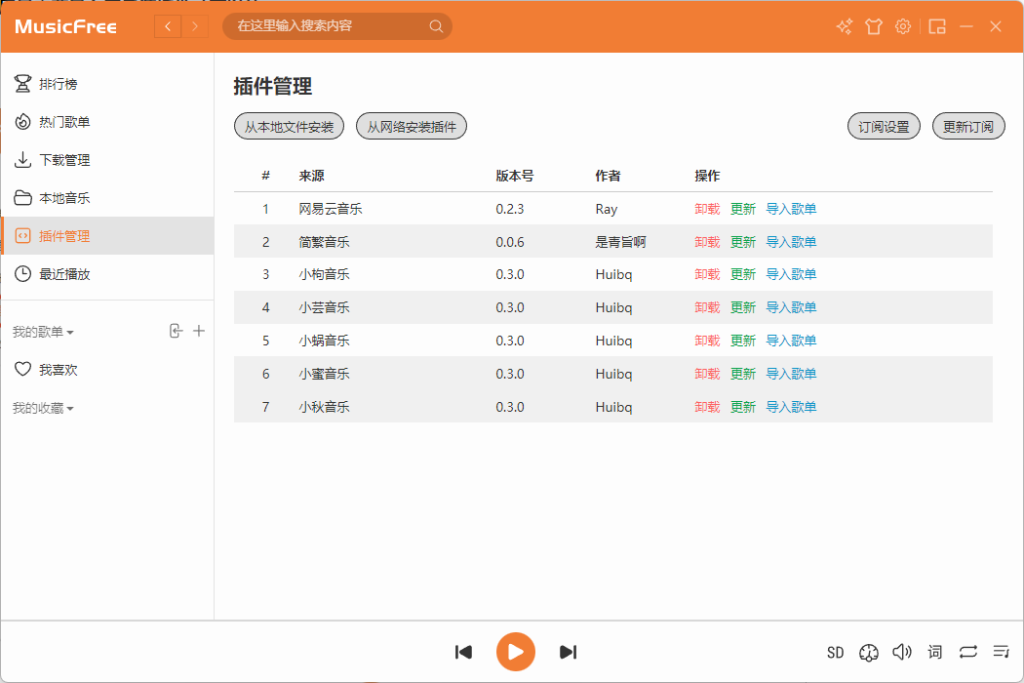The height and width of the screenshot is (683, 1024).
Task: Uninstall the 小蜗音乐 plugin
Action: pyautogui.click(x=707, y=340)
